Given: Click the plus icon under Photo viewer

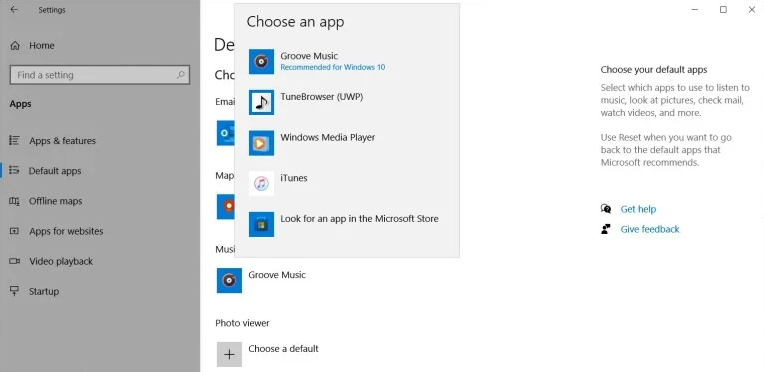Looking at the screenshot, I should [x=229, y=354].
